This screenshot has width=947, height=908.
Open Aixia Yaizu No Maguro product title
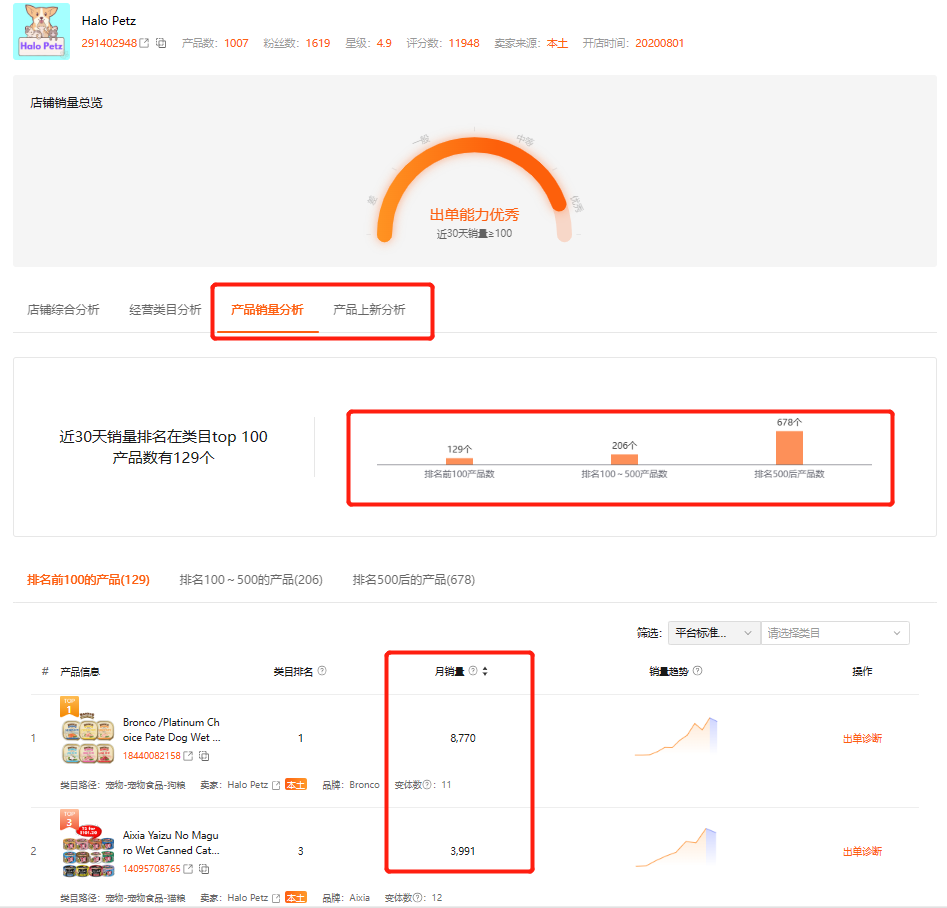click(x=172, y=843)
